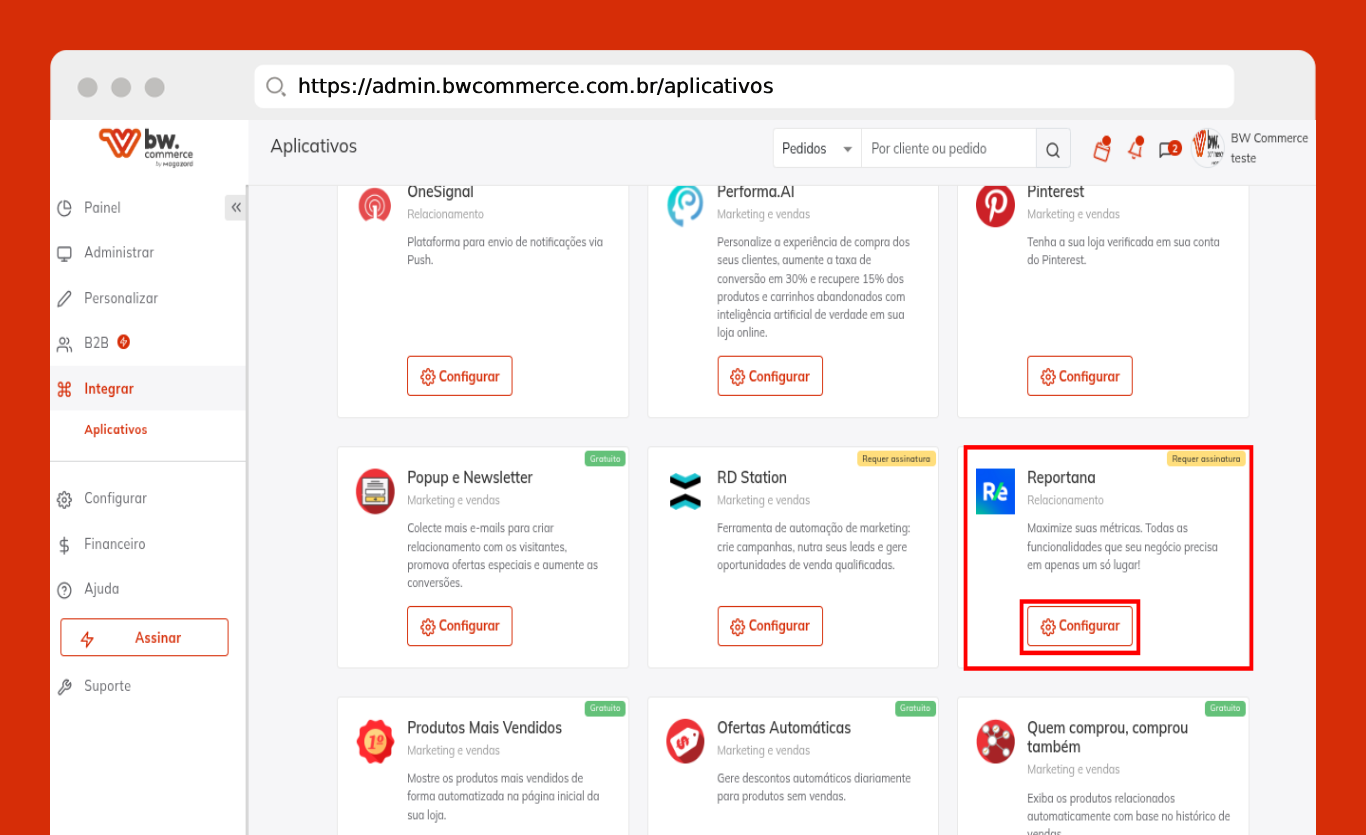Open the Pedidos search type dropdown
The width and height of the screenshot is (1366, 835).
coord(816,149)
